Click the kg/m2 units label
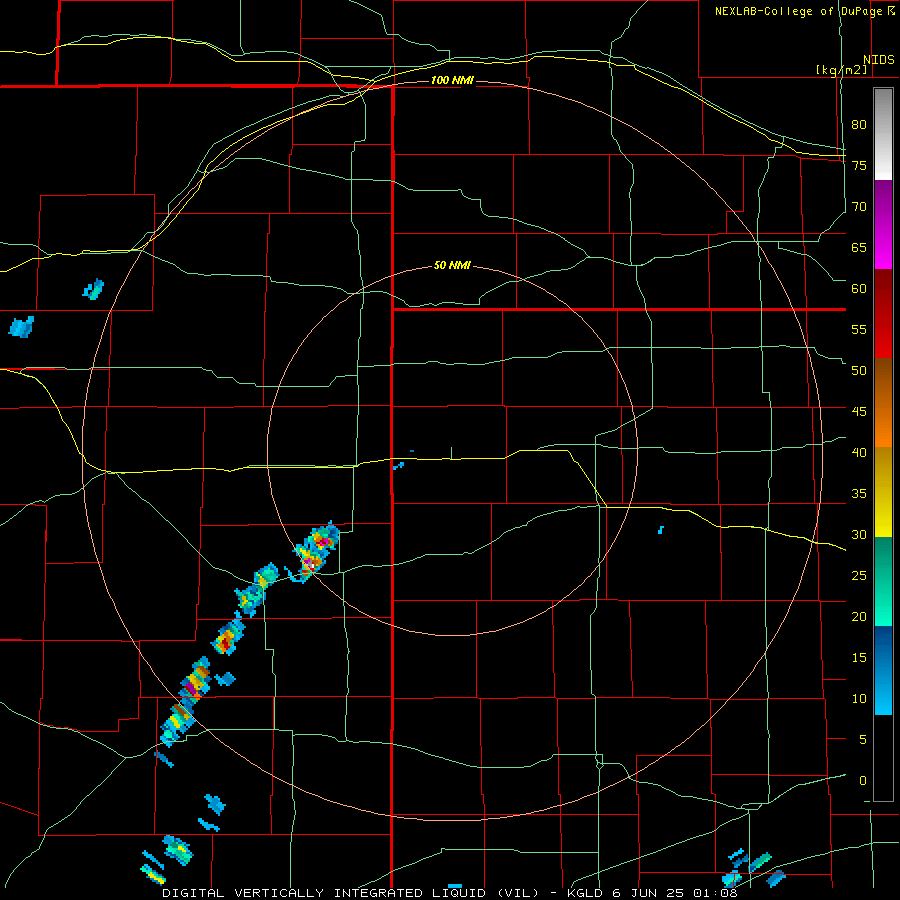This screenshot has width=900, height=900. pyautogui.click(x=841, y=70)
